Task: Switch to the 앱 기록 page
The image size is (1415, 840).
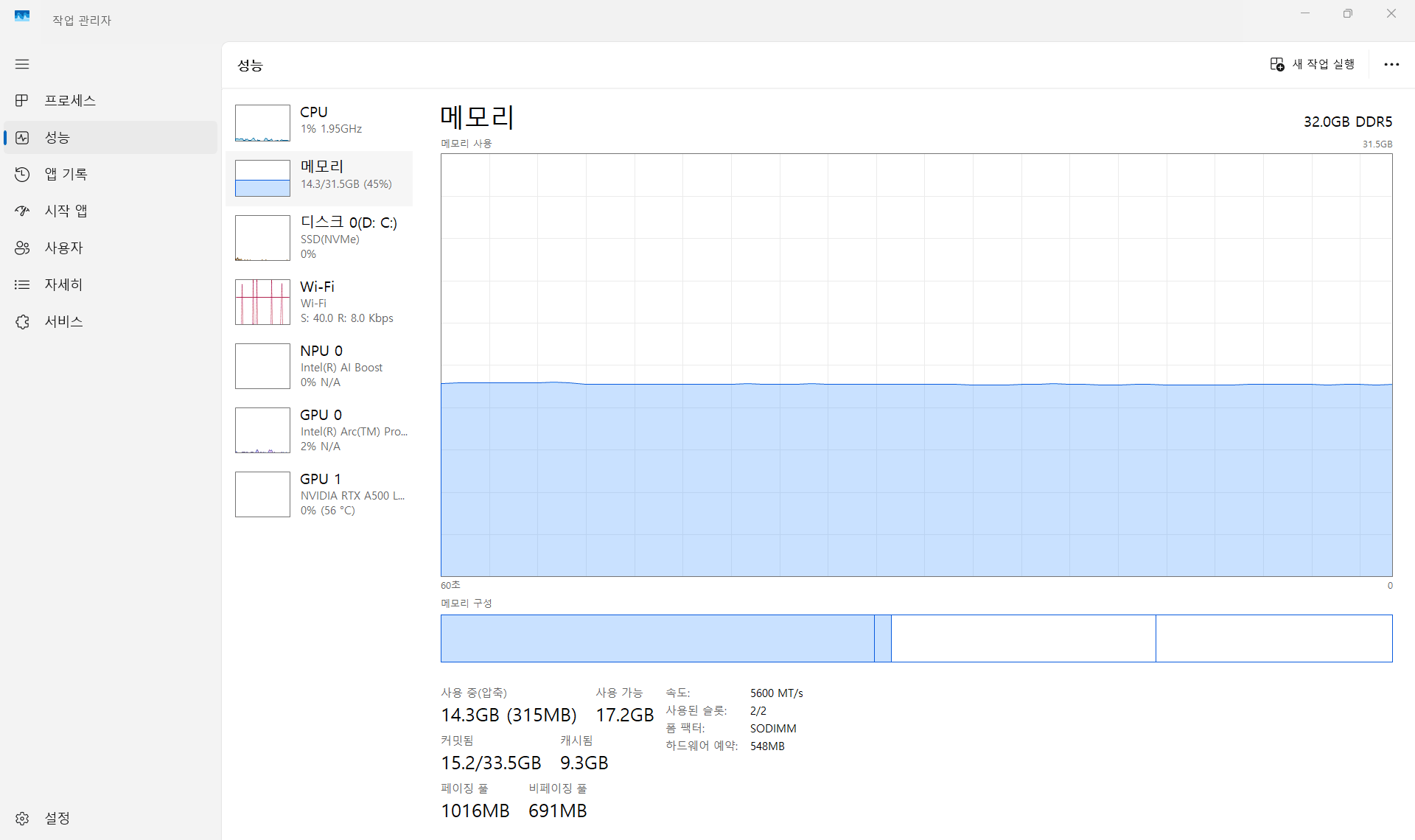Action: point(111,174)
